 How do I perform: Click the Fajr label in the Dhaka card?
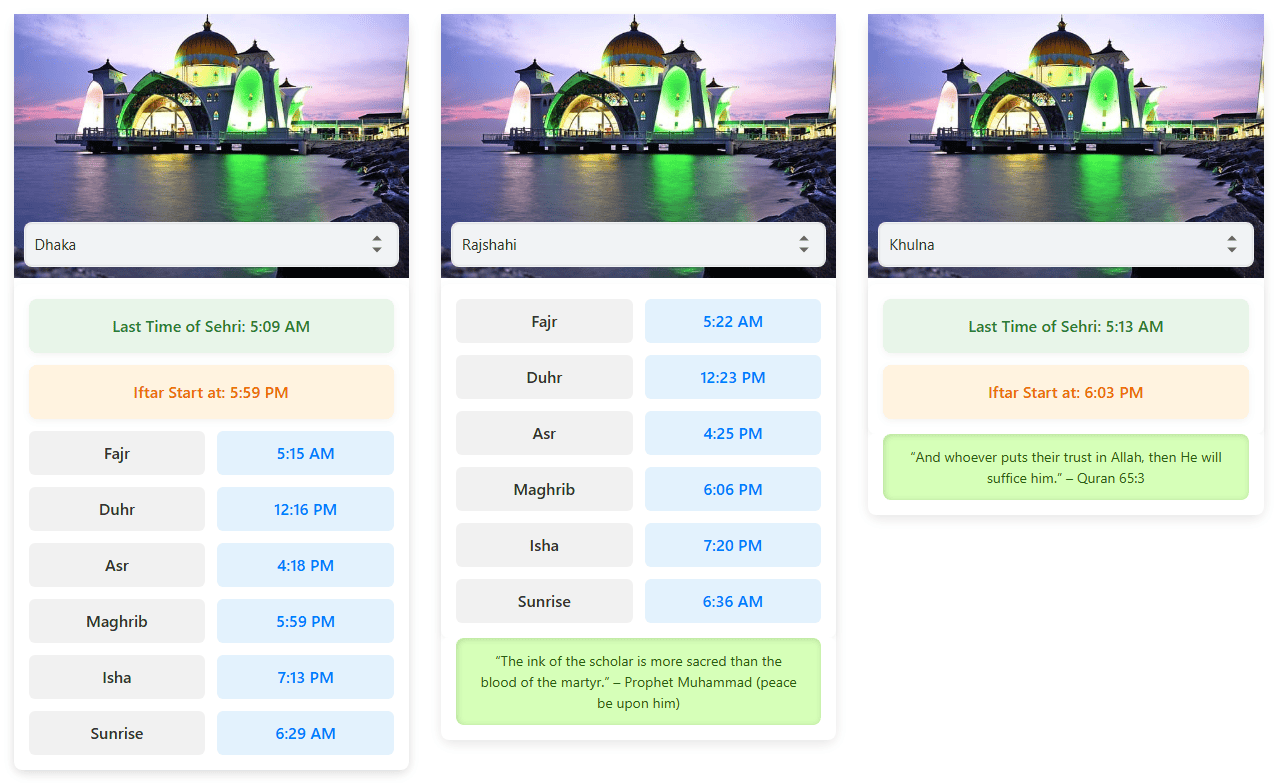point(117,453)
